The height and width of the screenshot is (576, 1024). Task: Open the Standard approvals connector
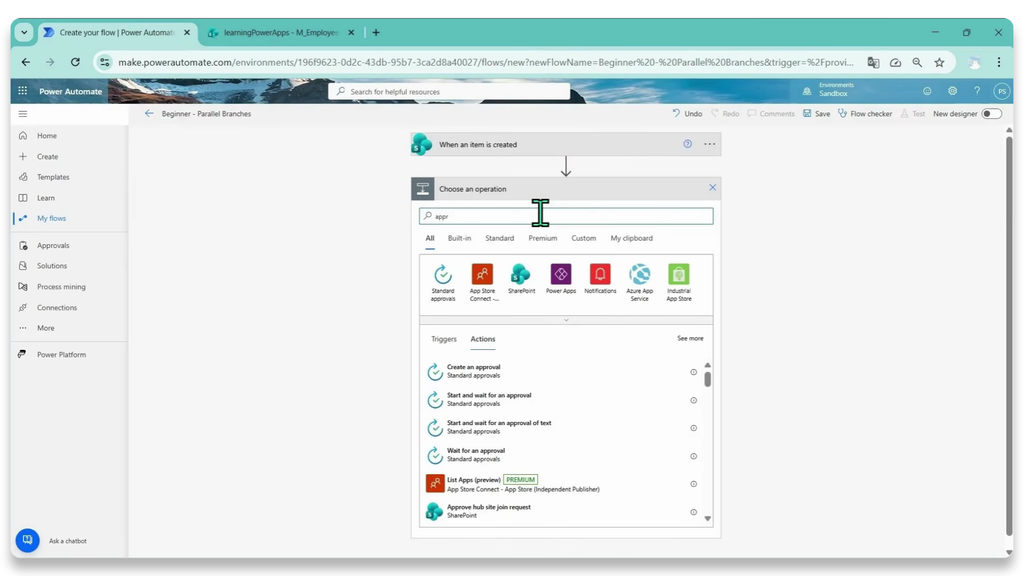pyautogui.click(x=443, y=282)
